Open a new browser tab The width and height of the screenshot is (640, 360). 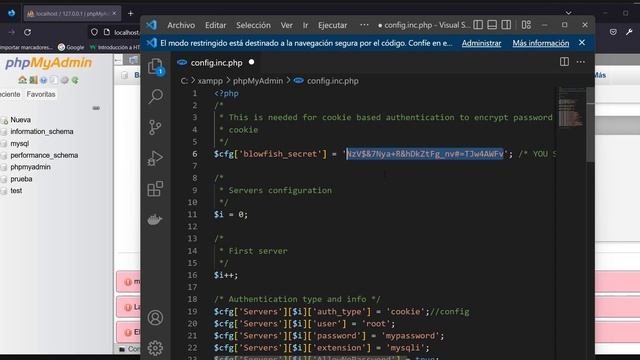[x=131, y=13]
